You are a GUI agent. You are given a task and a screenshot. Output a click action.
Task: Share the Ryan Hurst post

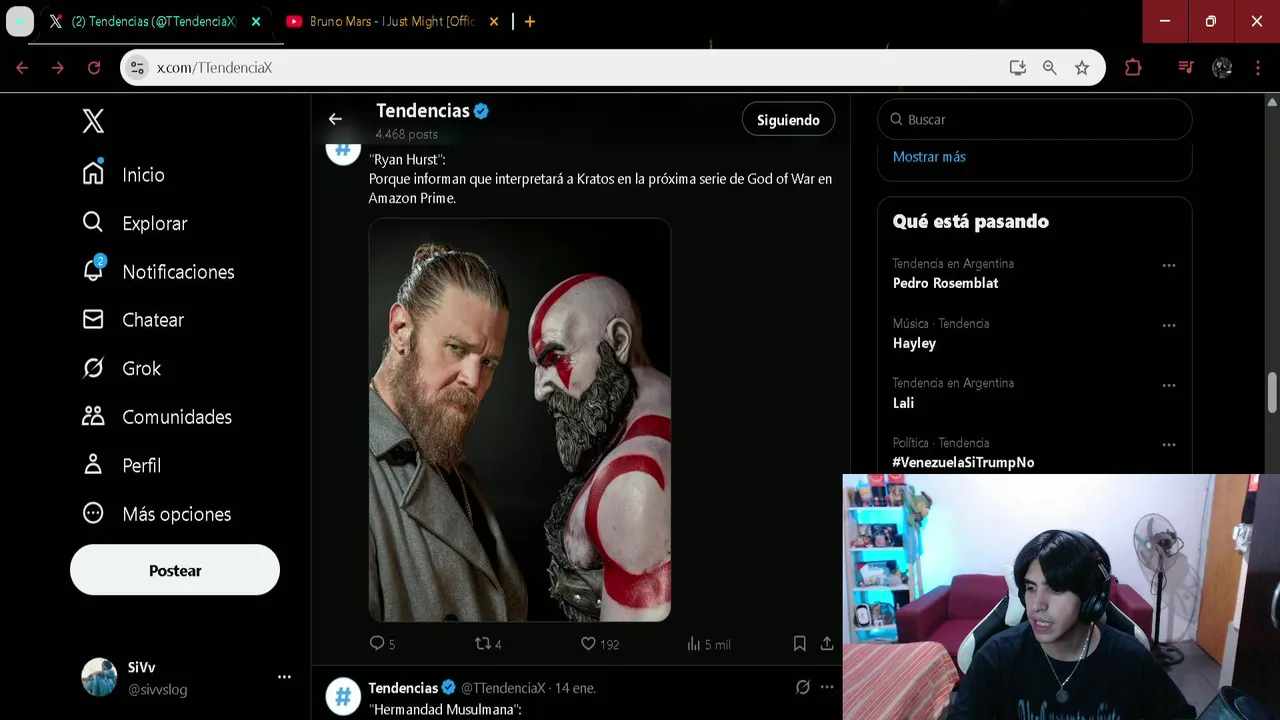(827, 644)
